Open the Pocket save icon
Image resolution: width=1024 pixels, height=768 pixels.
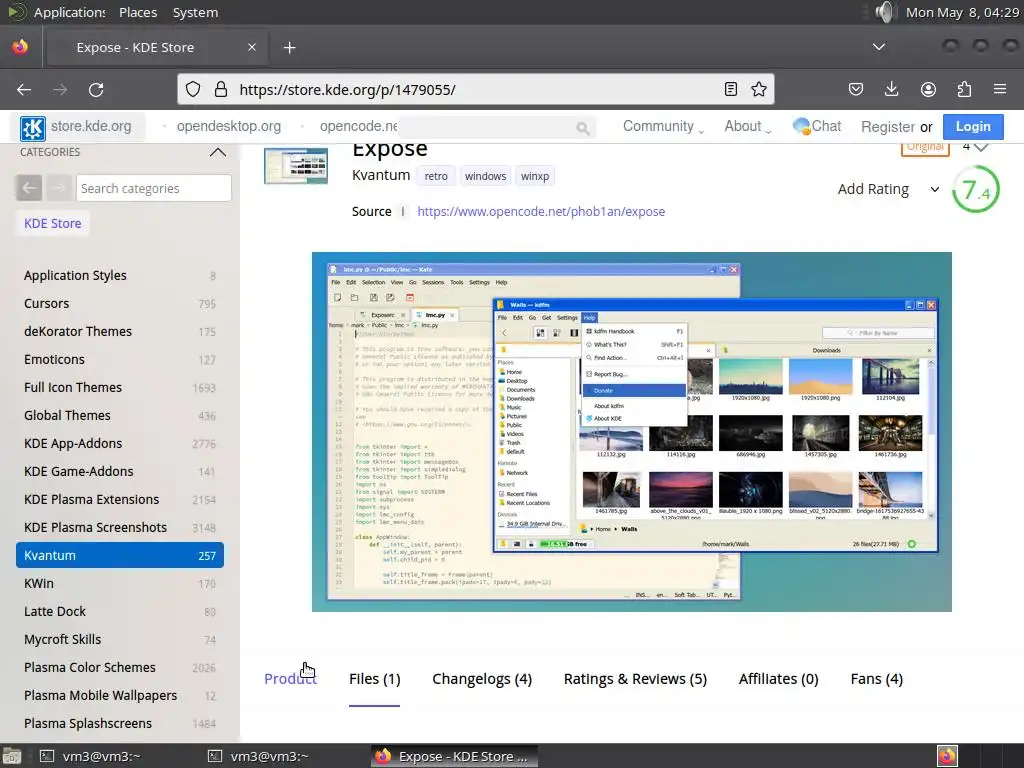[x=856, y=89]
